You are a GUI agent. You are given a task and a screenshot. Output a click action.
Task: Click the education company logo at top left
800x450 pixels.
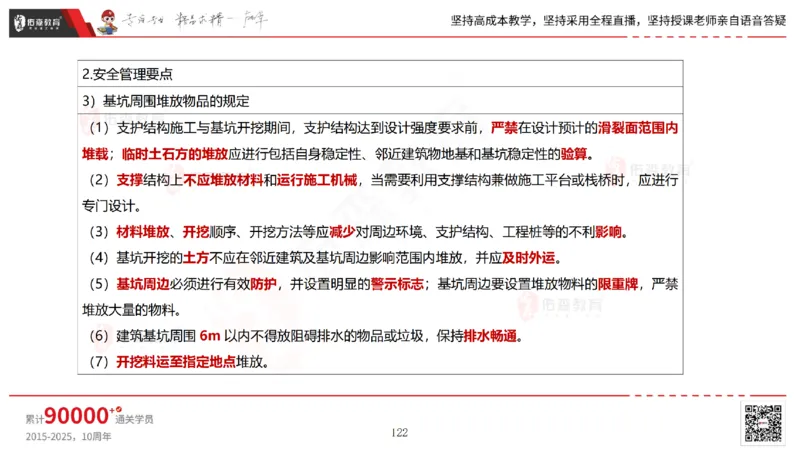(38, 23)
